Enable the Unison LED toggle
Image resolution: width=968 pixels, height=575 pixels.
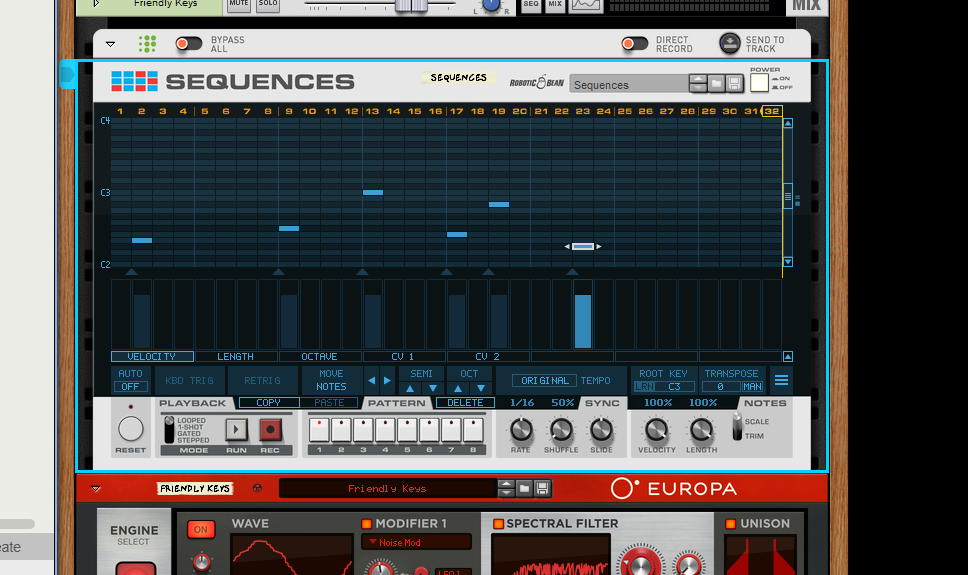[730, 524]
